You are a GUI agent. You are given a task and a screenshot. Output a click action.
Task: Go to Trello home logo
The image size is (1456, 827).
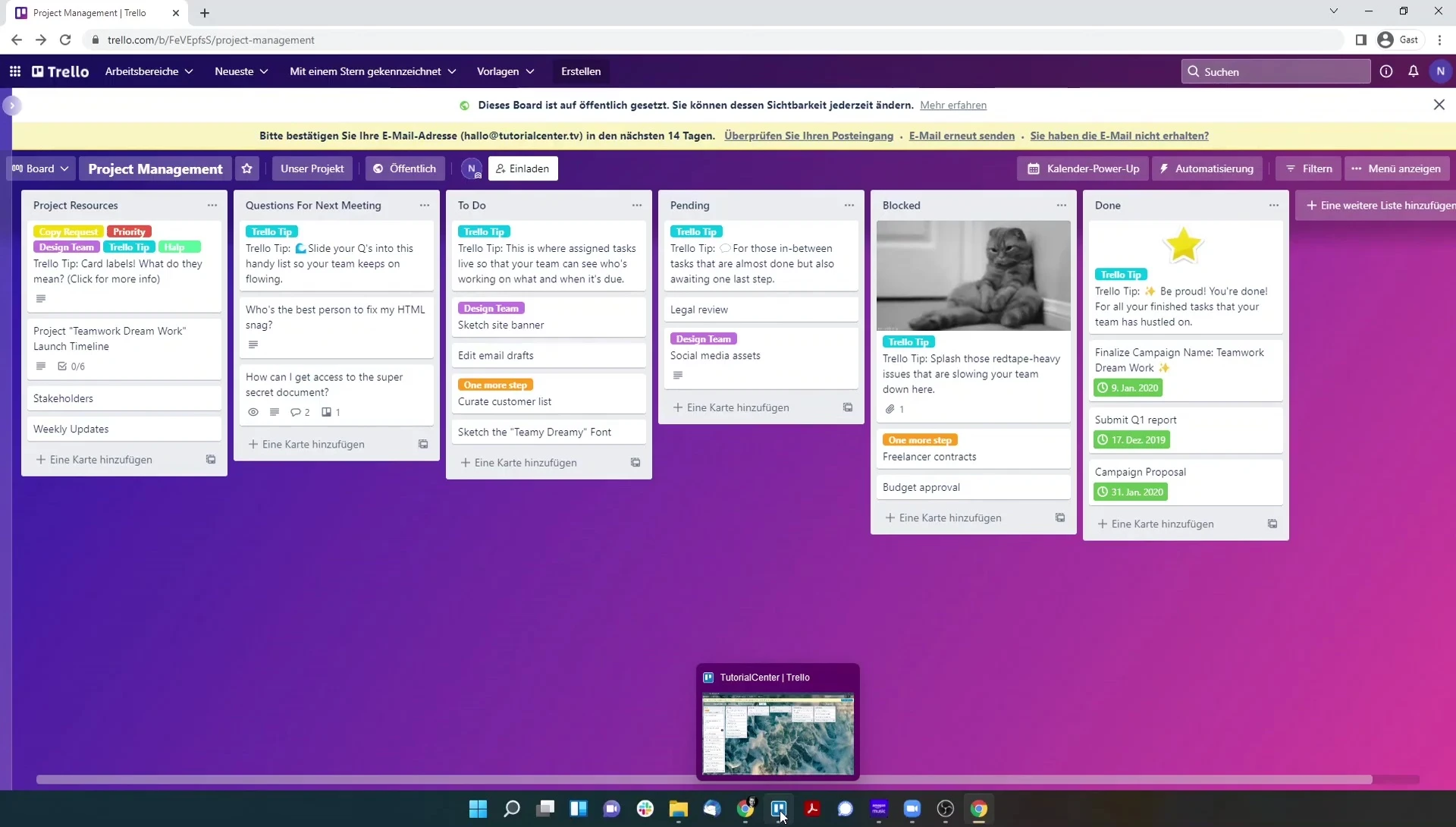point(61,71)
